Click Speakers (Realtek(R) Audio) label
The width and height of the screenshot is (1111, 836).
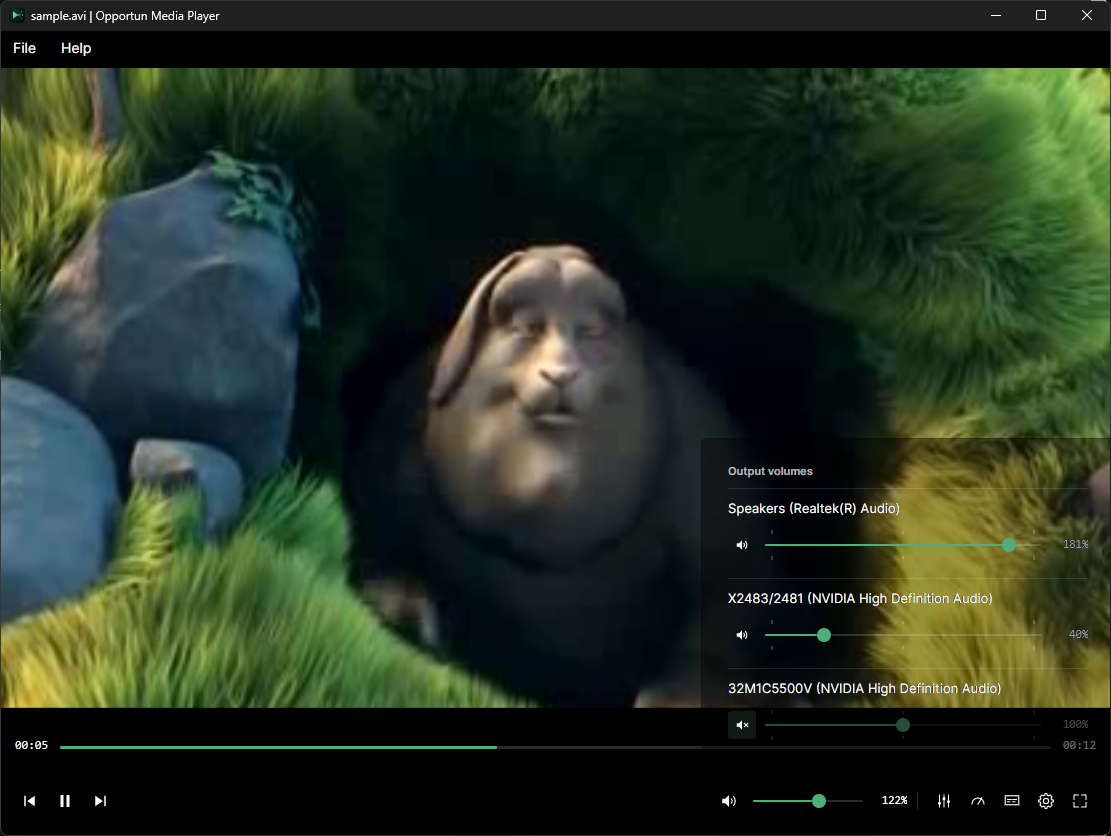tap(813, 509)
